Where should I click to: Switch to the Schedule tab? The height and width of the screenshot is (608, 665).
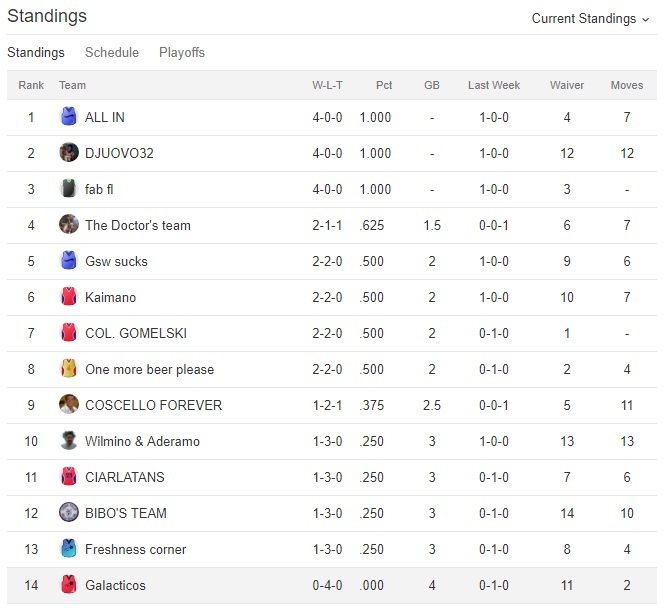pos(112,53)
